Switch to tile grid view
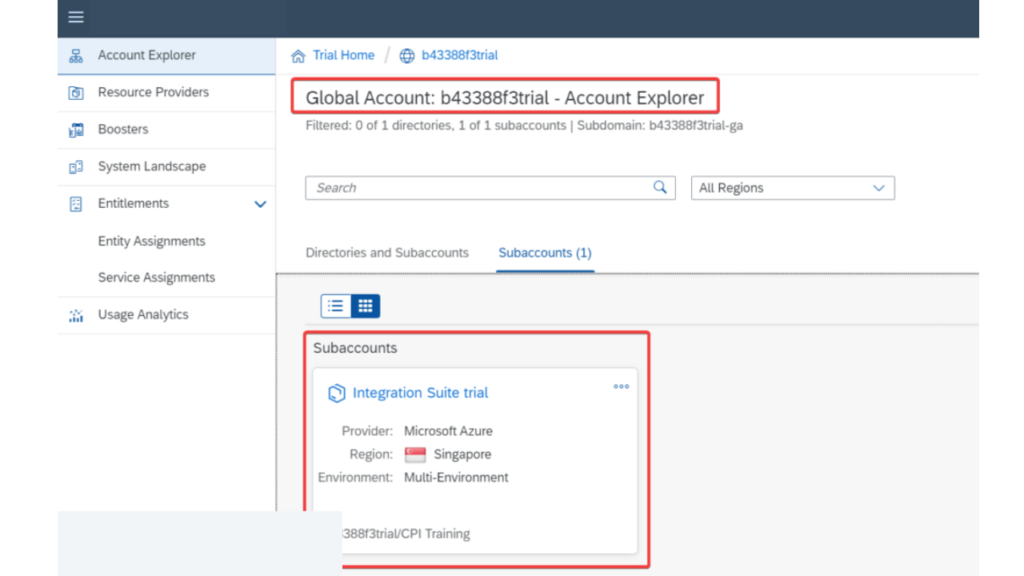1024x576 pixels. [365, 306]
